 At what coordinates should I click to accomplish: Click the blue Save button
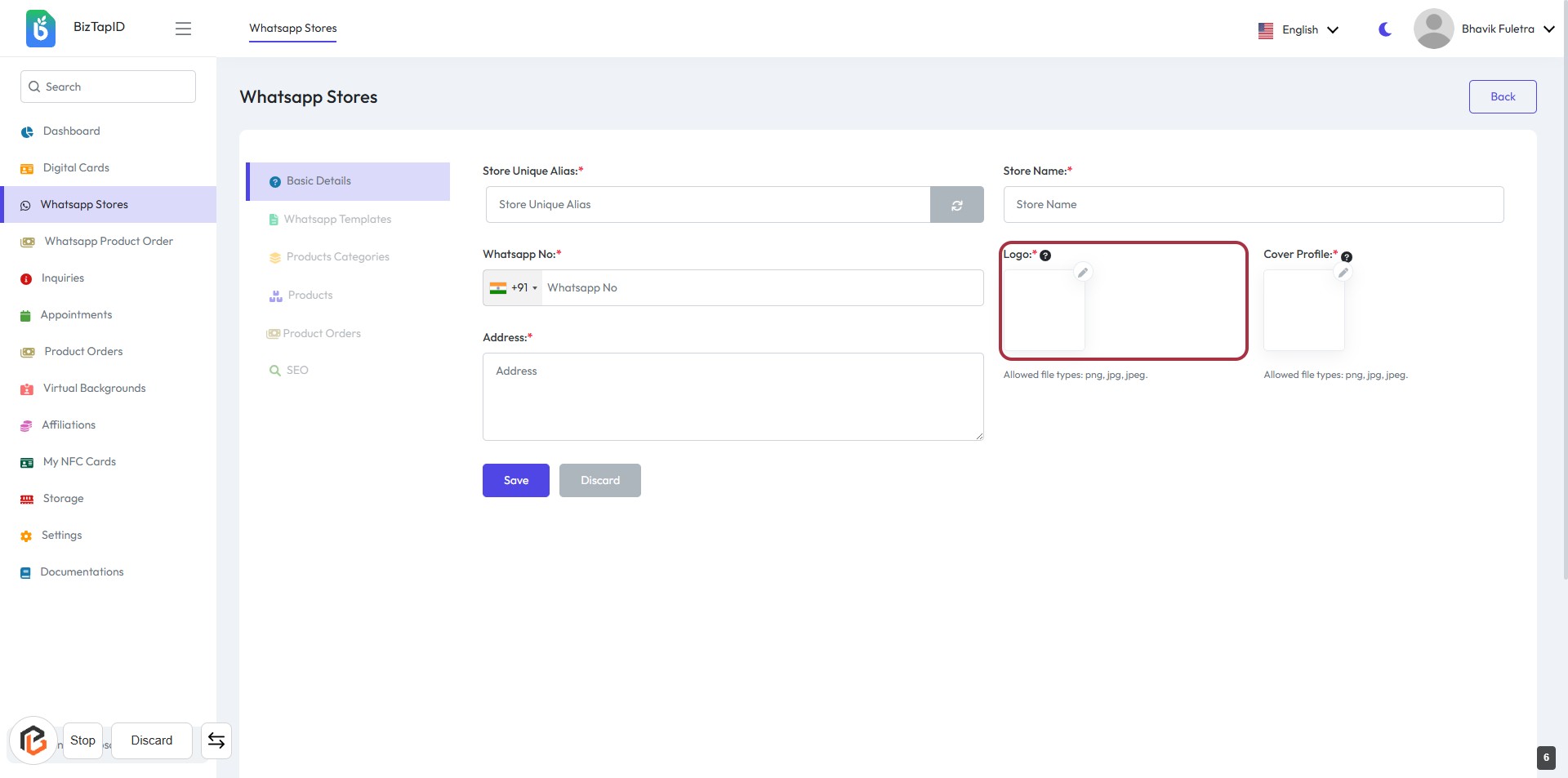[515, 481]
